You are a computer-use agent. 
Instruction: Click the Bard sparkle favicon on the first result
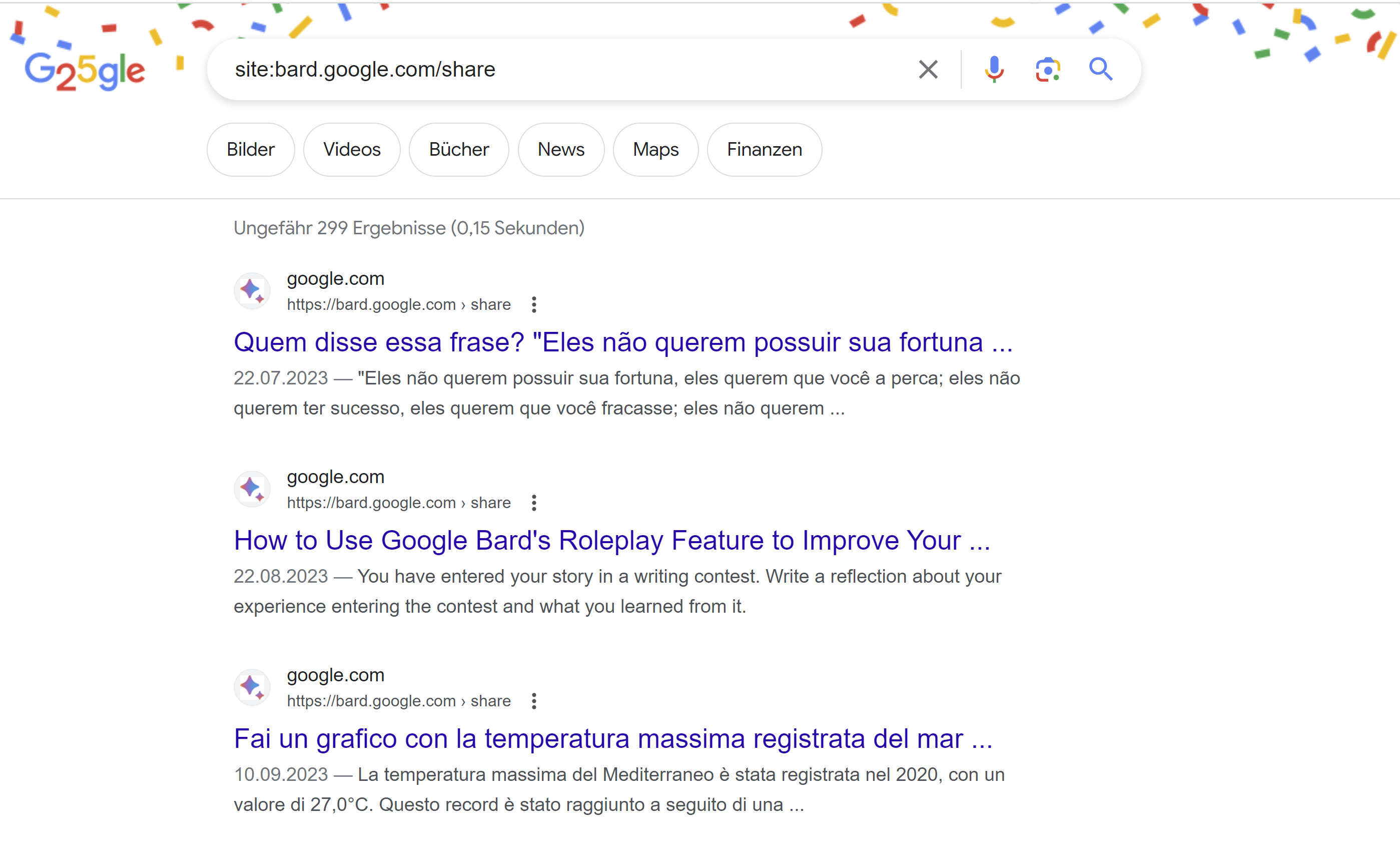pos(252,290)
